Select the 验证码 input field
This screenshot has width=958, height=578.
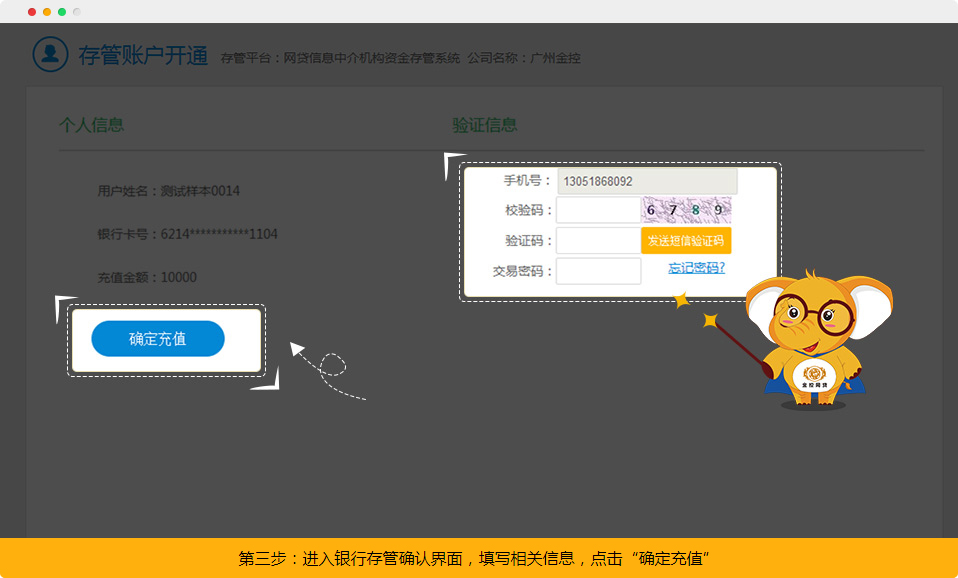point(598,241)
